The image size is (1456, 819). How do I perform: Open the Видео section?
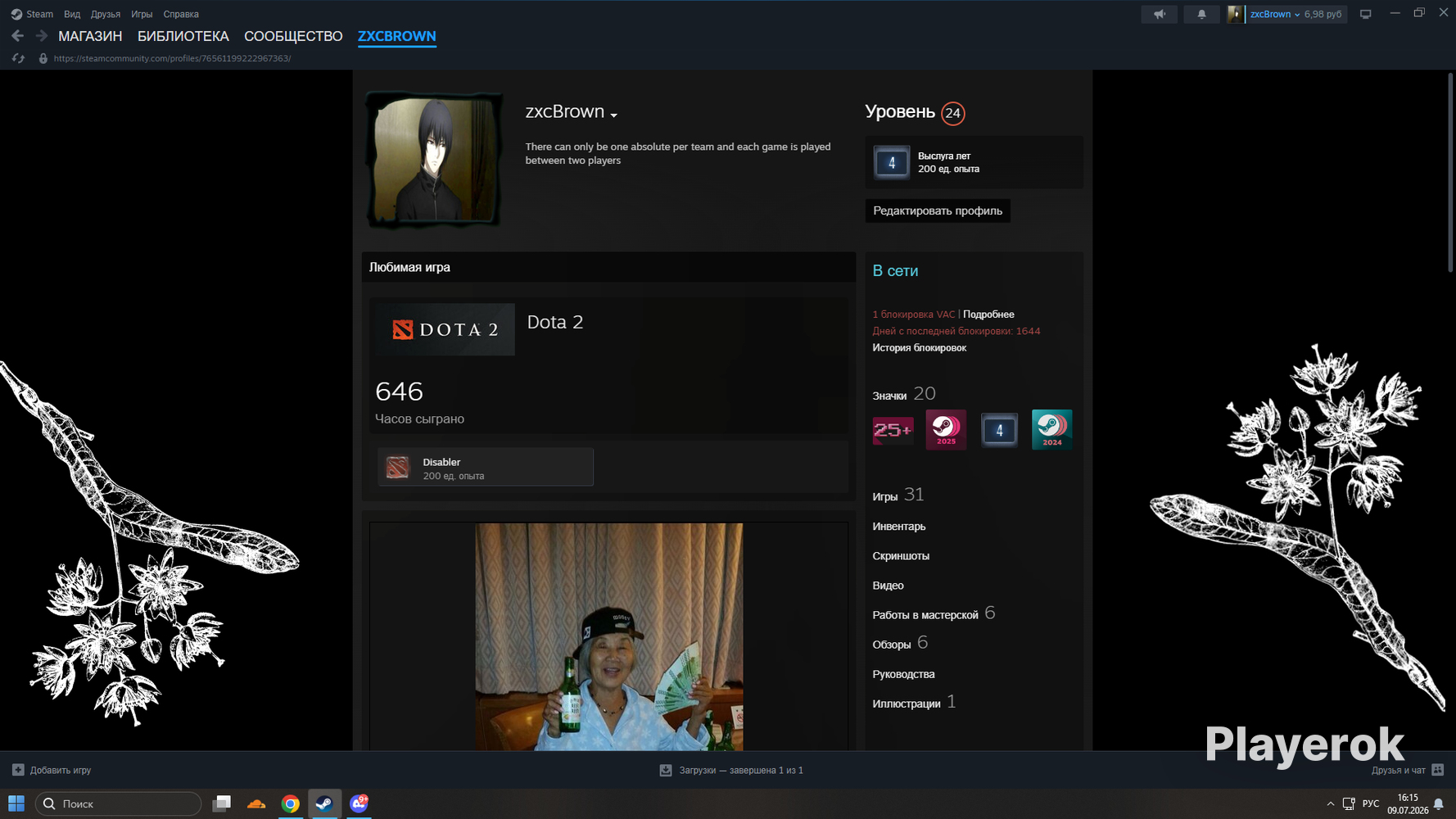coord(889,586)
